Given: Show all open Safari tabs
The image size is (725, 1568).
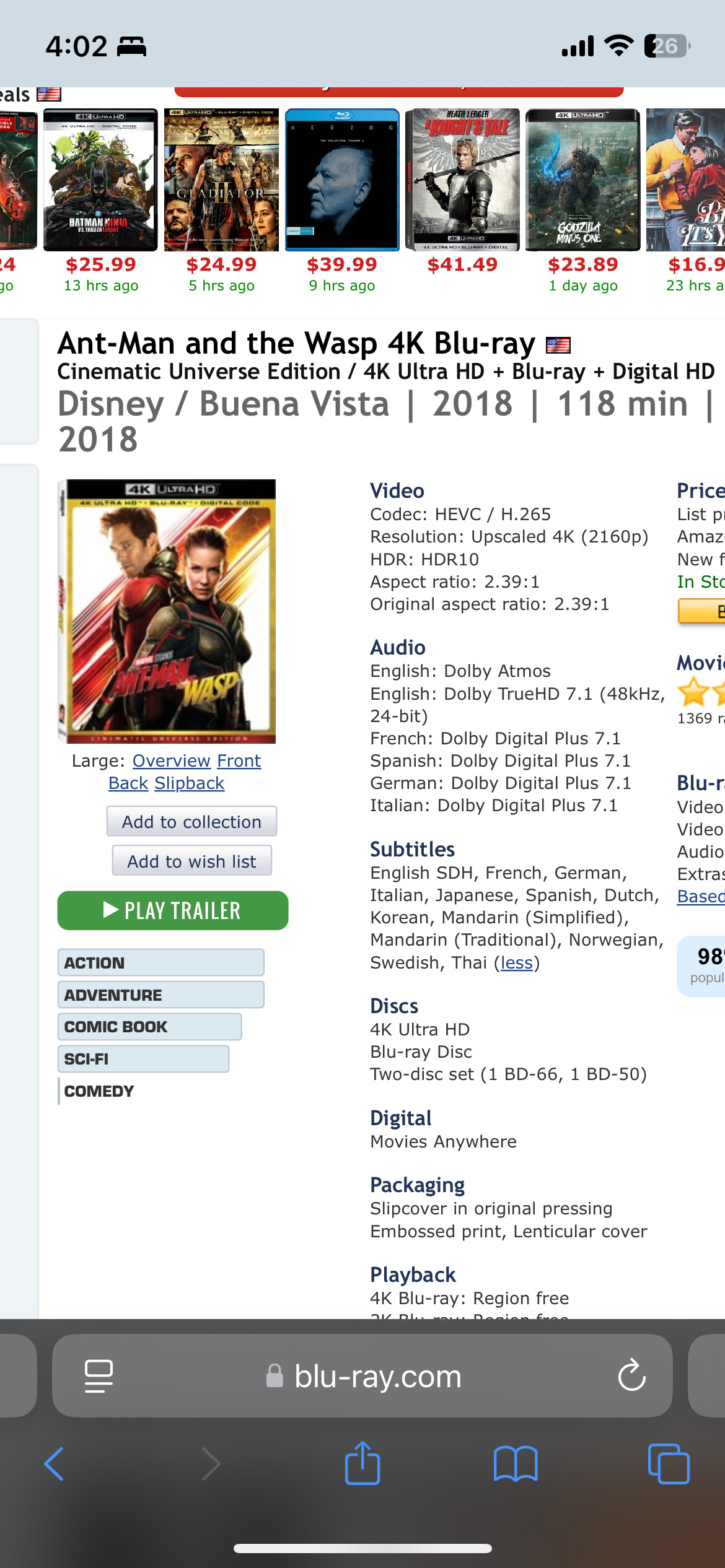Looking at the screenshot, I should click(668, 1464).
